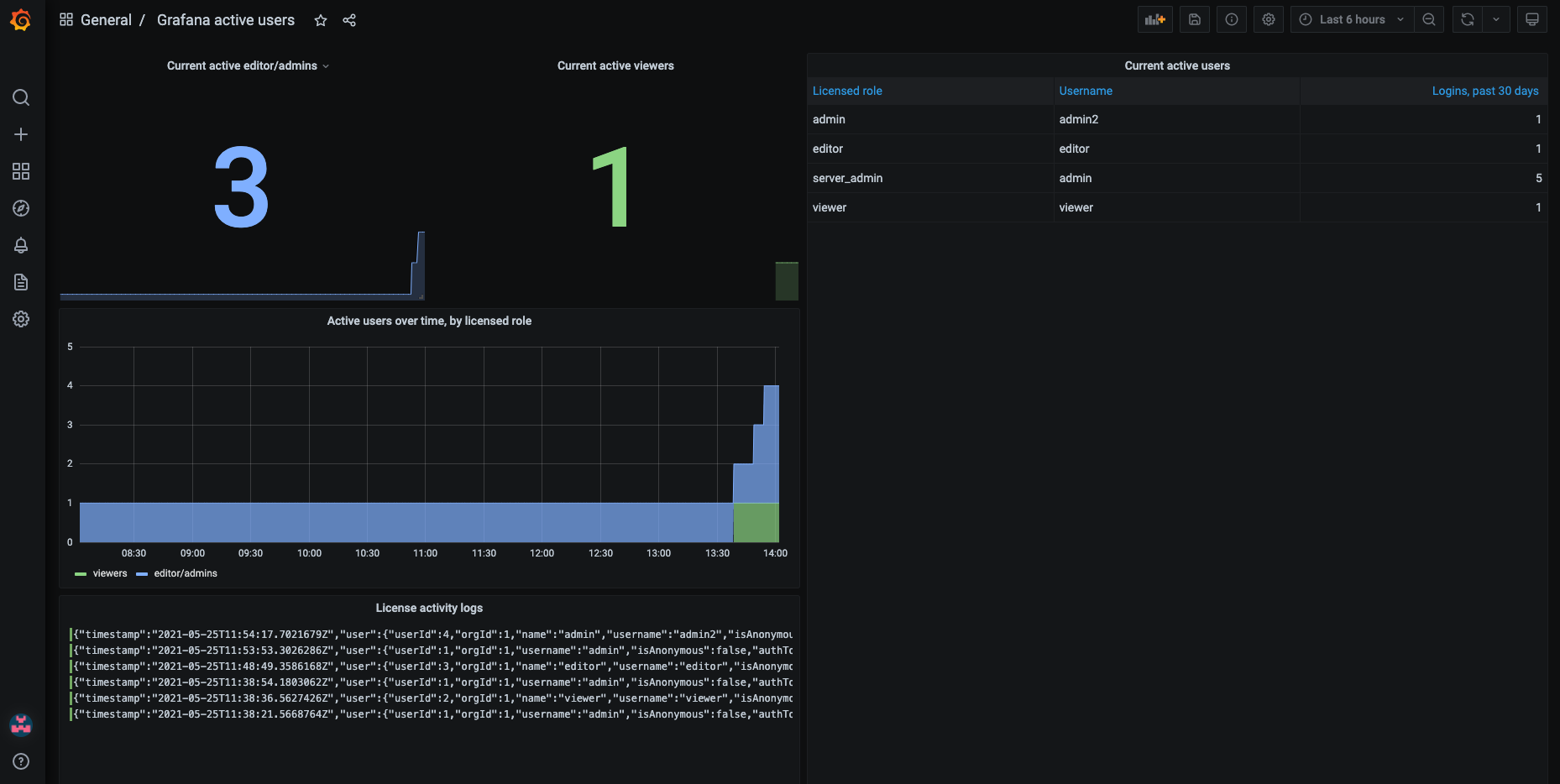The width and height of the screenshot is (1560, 784).
Task: Refresh the dashboard
Action: [x=1468, y=19]
